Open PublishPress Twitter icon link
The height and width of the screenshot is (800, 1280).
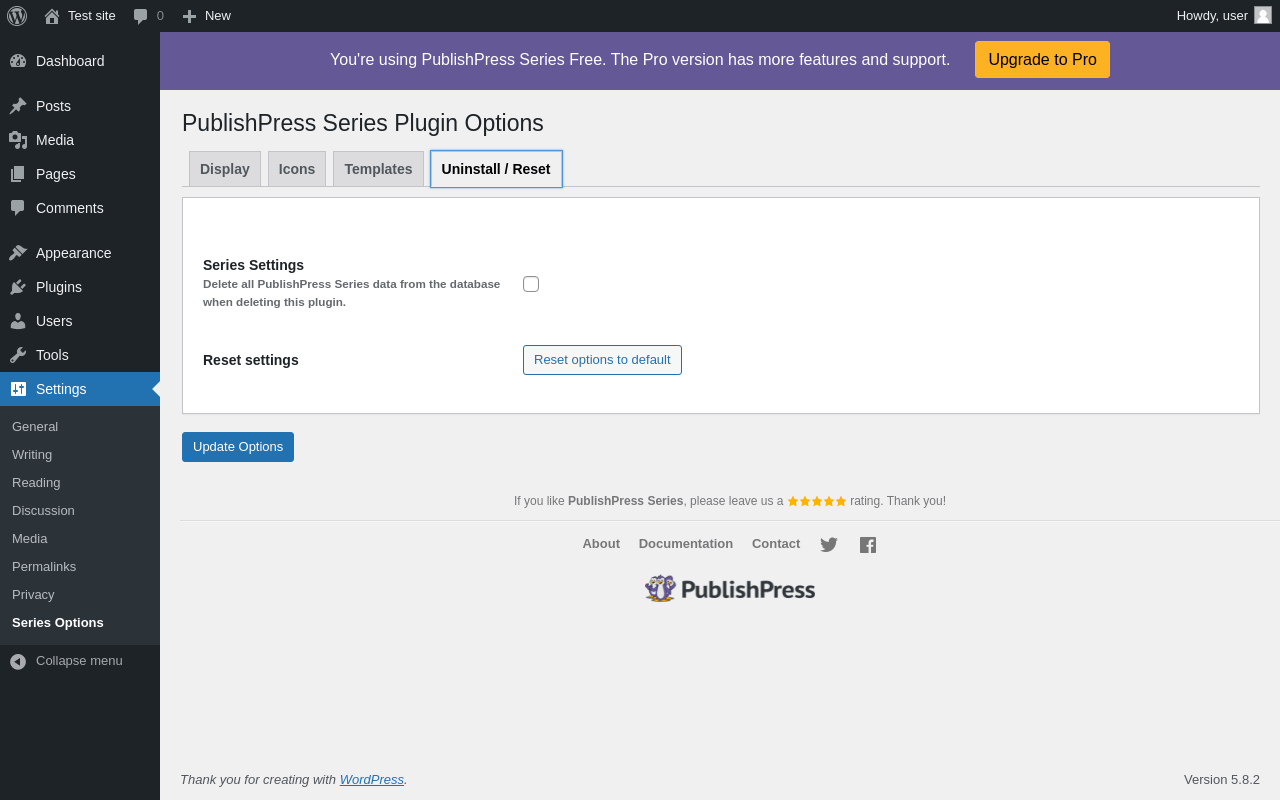tap(829, 545)
